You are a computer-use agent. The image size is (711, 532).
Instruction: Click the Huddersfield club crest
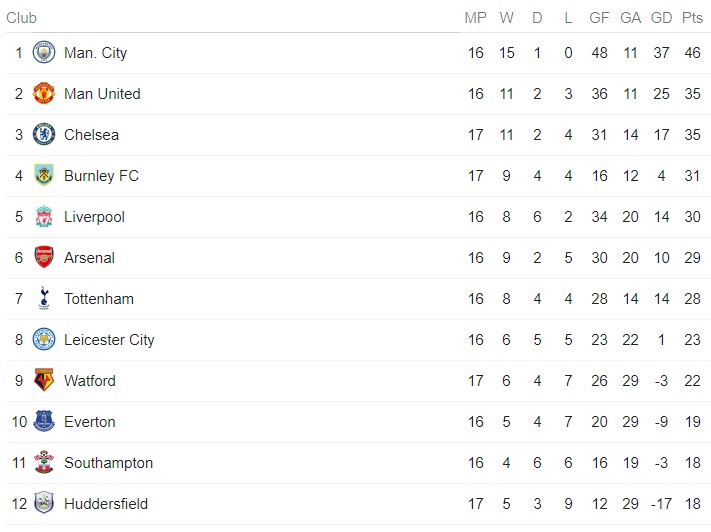click(x=43, y=503)
